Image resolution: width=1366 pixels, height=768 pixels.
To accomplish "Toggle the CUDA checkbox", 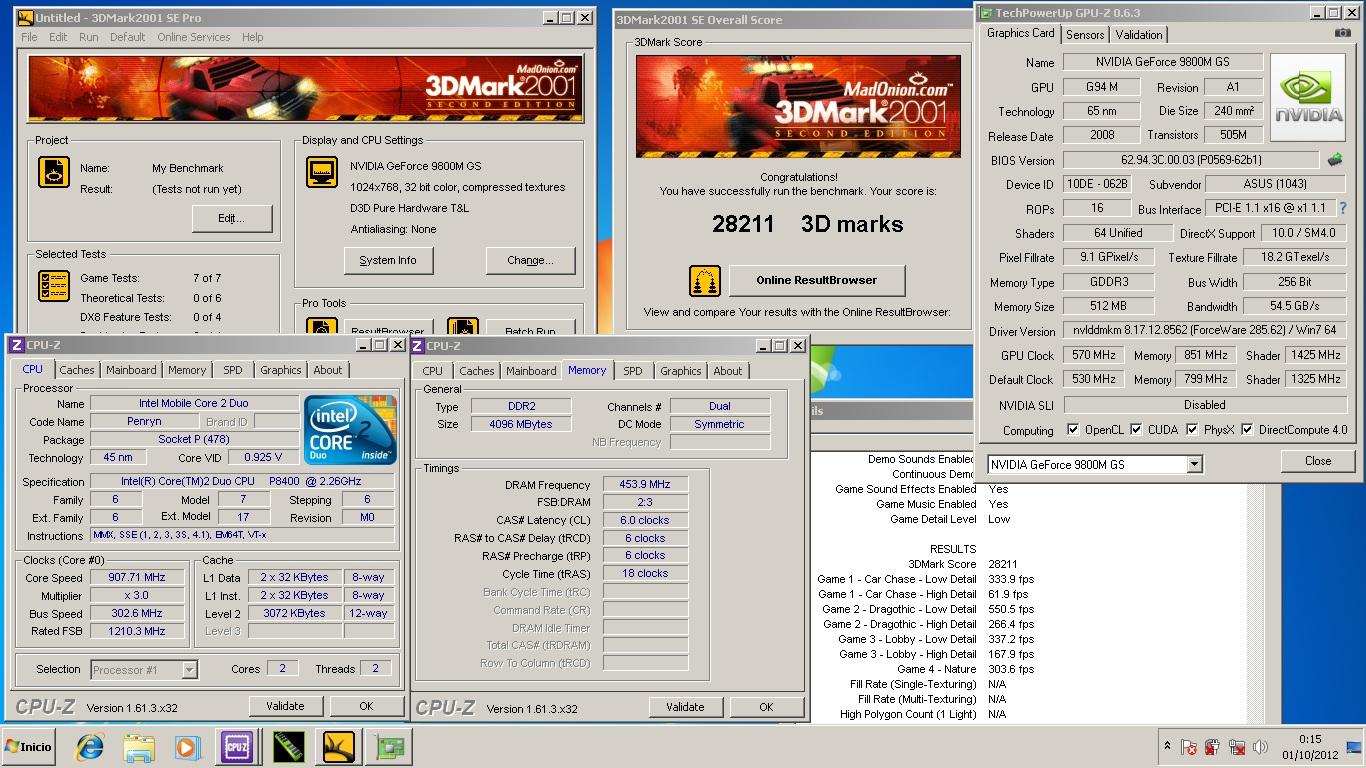I will (1136, 430).
